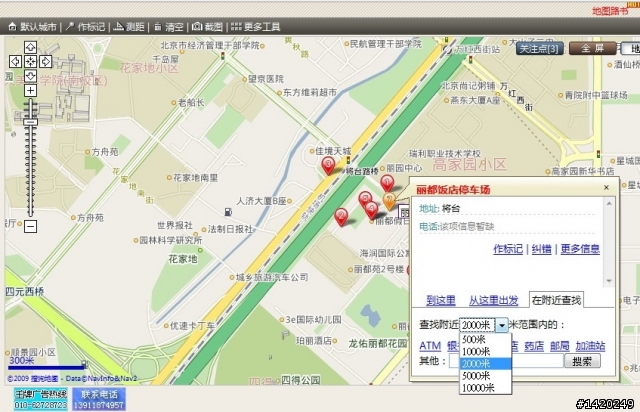Click the 珀丽酒店 map label
This screenshot has height=412, width=640.
click(313, 341)
